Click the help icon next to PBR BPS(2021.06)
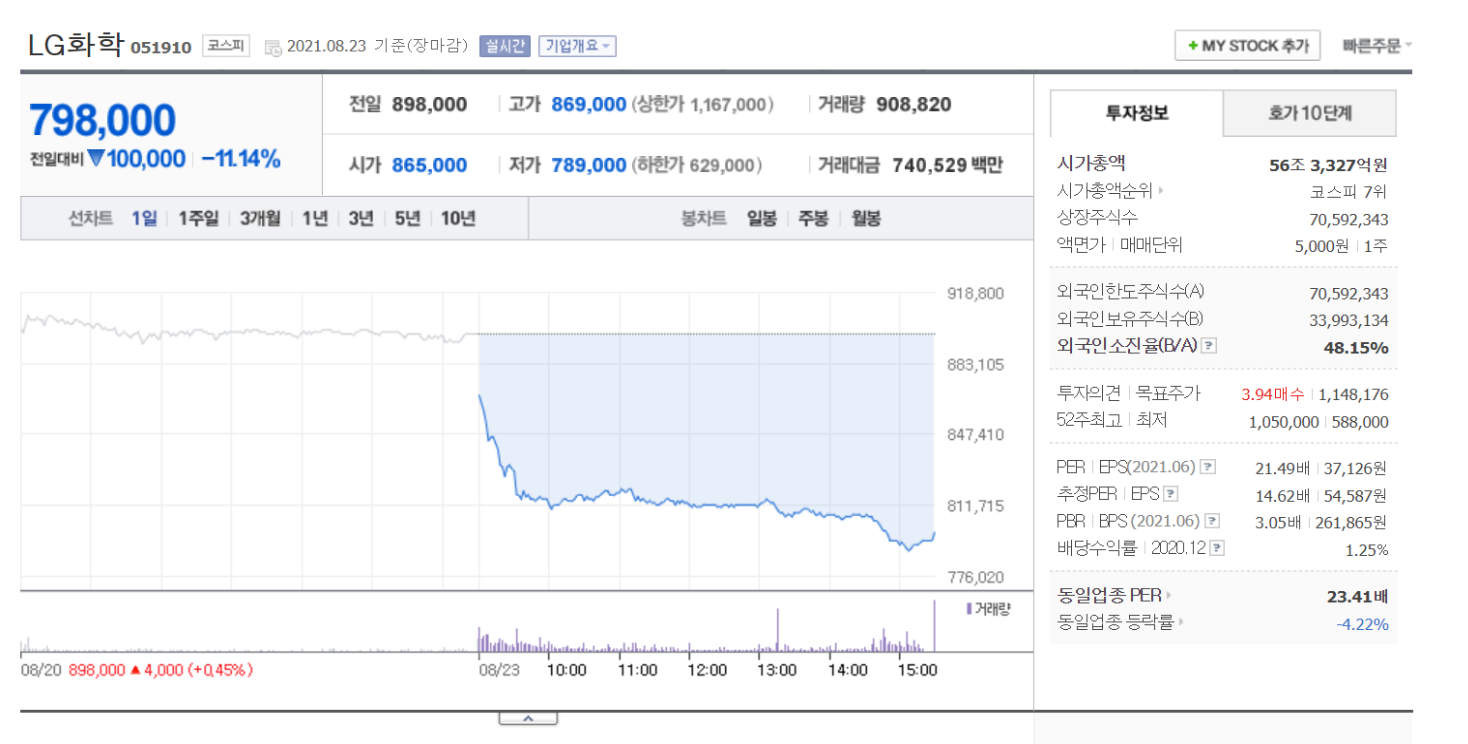Image resolution: width=1468 pixels, height=744 pixels. tap(1212, 521)
